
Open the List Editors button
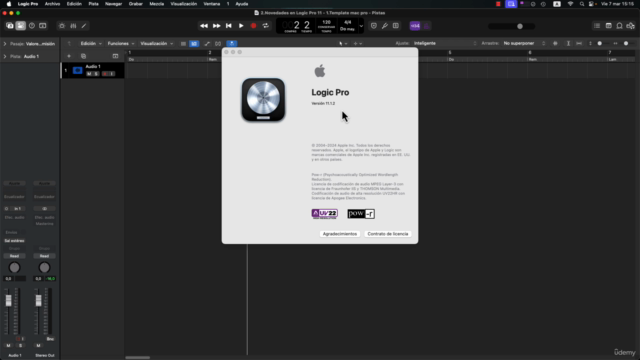597,26
